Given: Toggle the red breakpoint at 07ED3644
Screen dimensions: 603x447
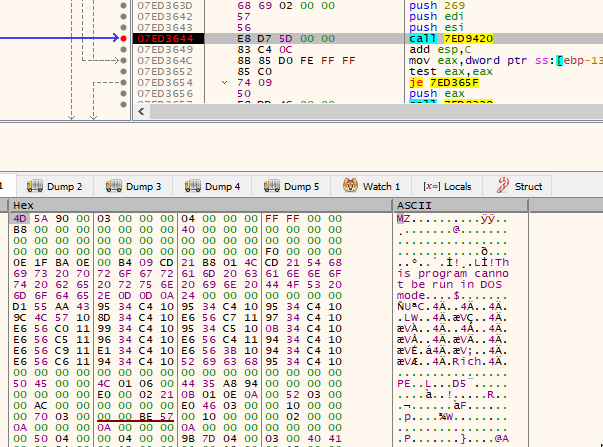Looking at the screenshot, I should (x=123, y=38).
